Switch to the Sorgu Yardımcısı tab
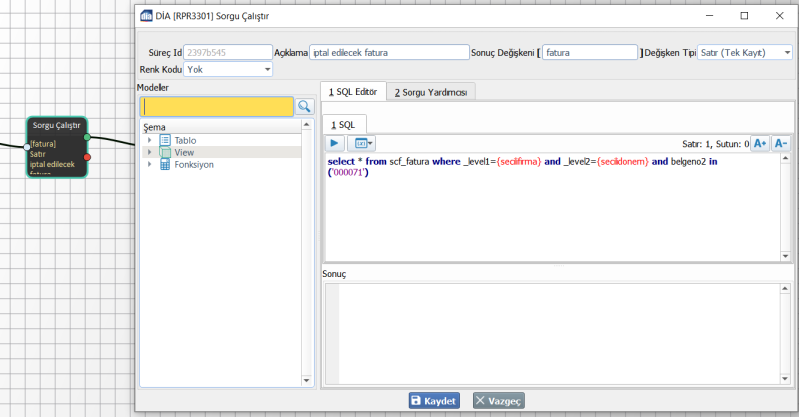 [x=432, y=92]
